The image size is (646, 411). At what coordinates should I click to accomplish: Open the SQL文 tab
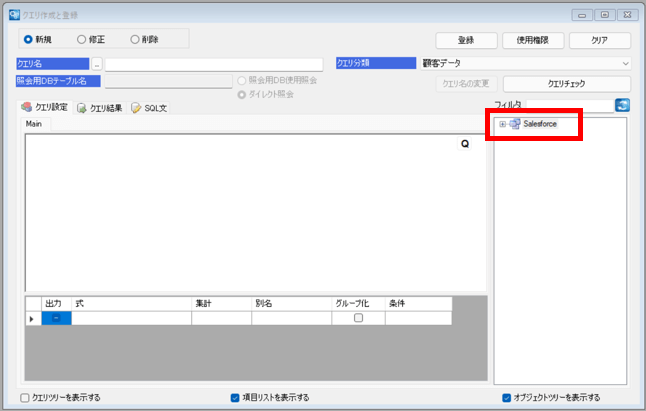coord(149,108)
